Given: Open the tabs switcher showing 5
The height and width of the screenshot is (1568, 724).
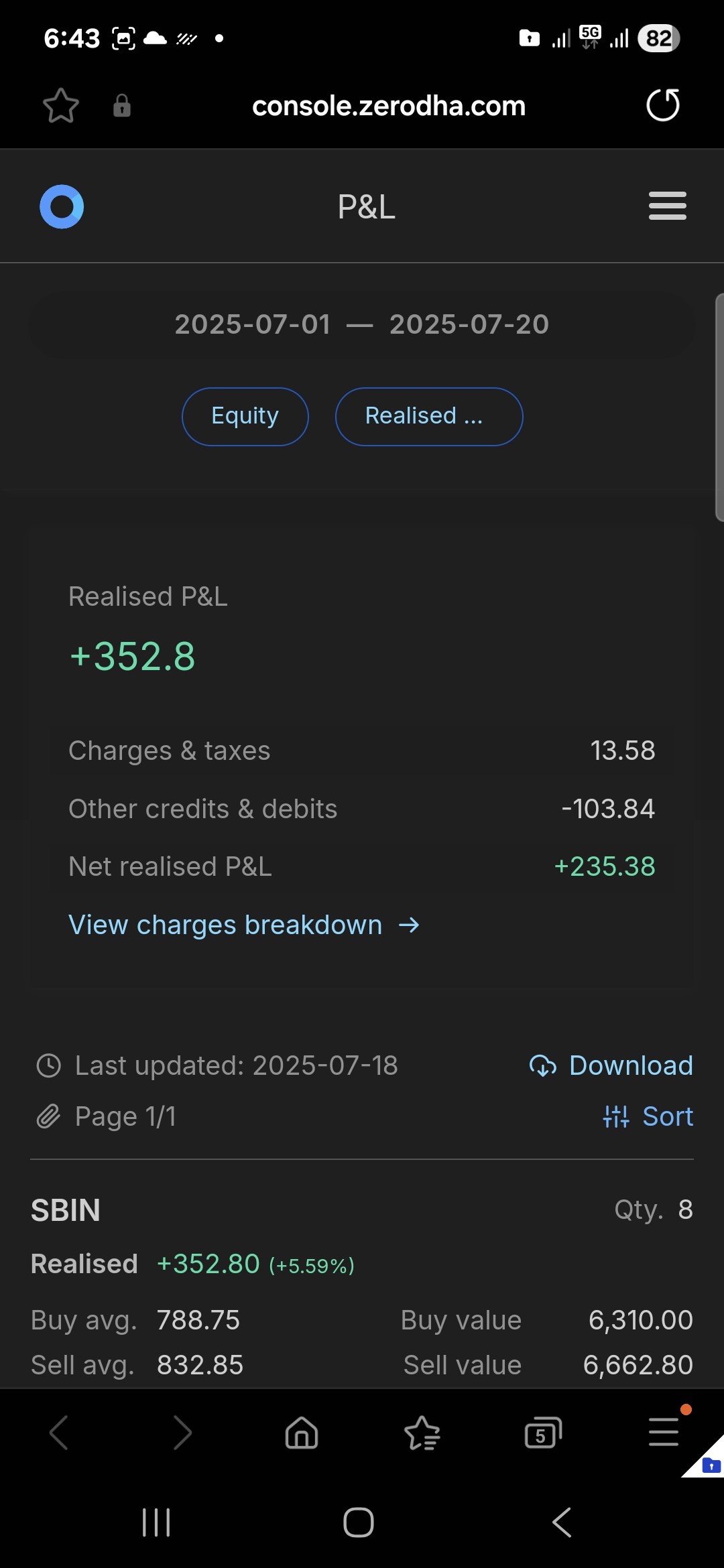Looking at the screenshot, I should (543, 1433).
